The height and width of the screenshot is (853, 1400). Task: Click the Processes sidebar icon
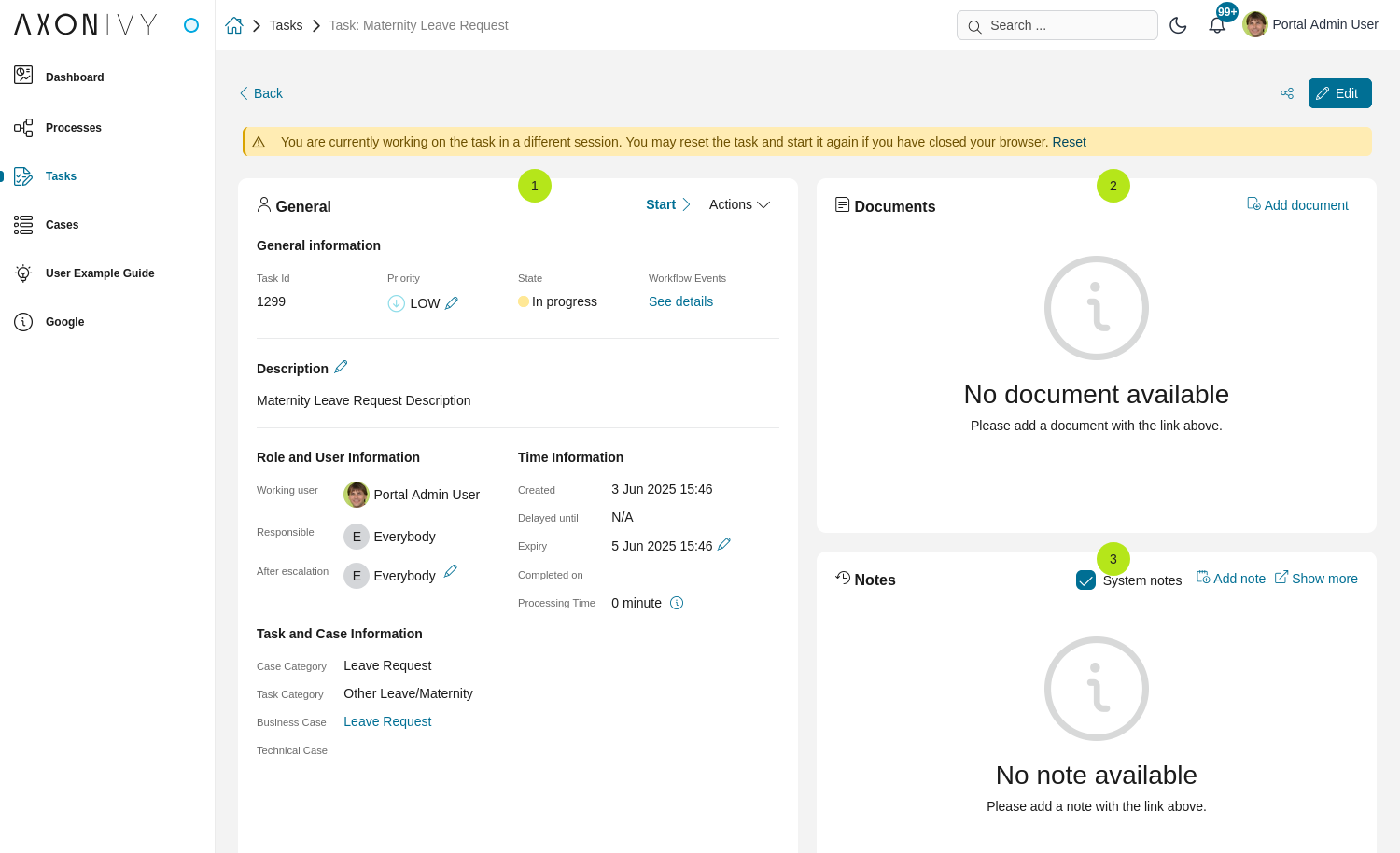(x=23, y=128)
